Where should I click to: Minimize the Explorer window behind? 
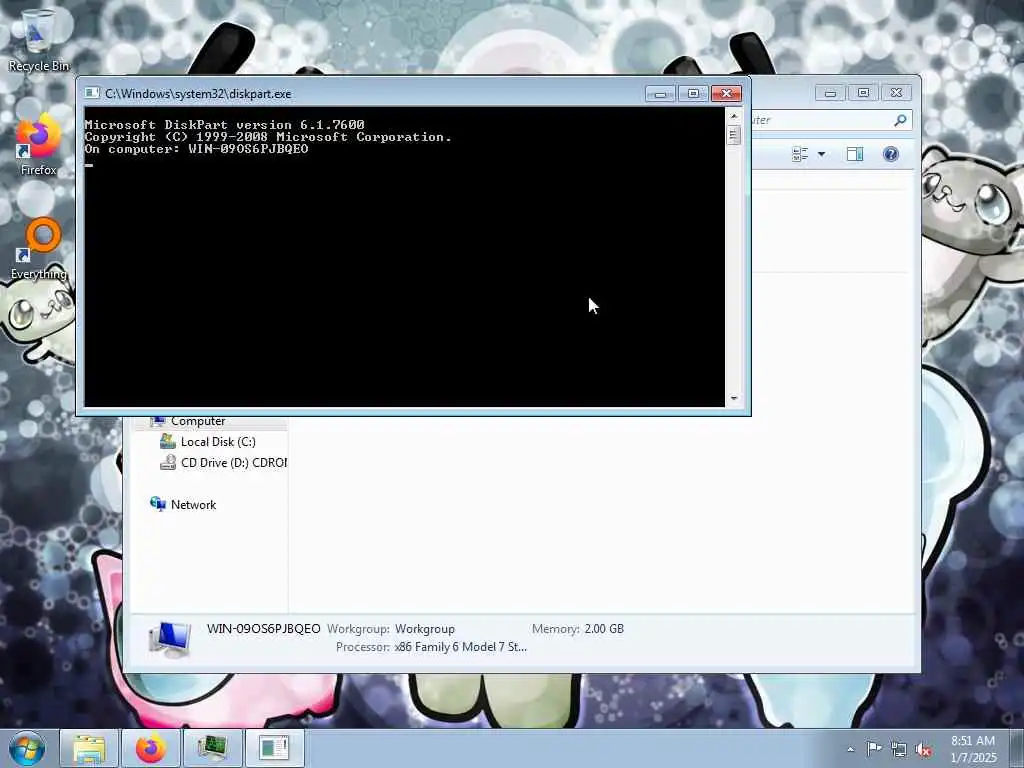click(830, 93)
